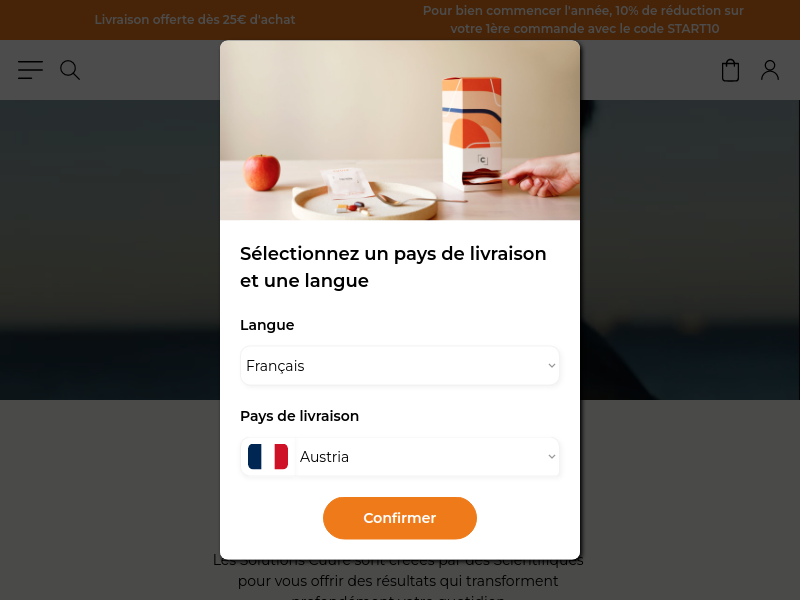Click the Sélectionnez un pays de livraison heading

[x=393, y=267]
